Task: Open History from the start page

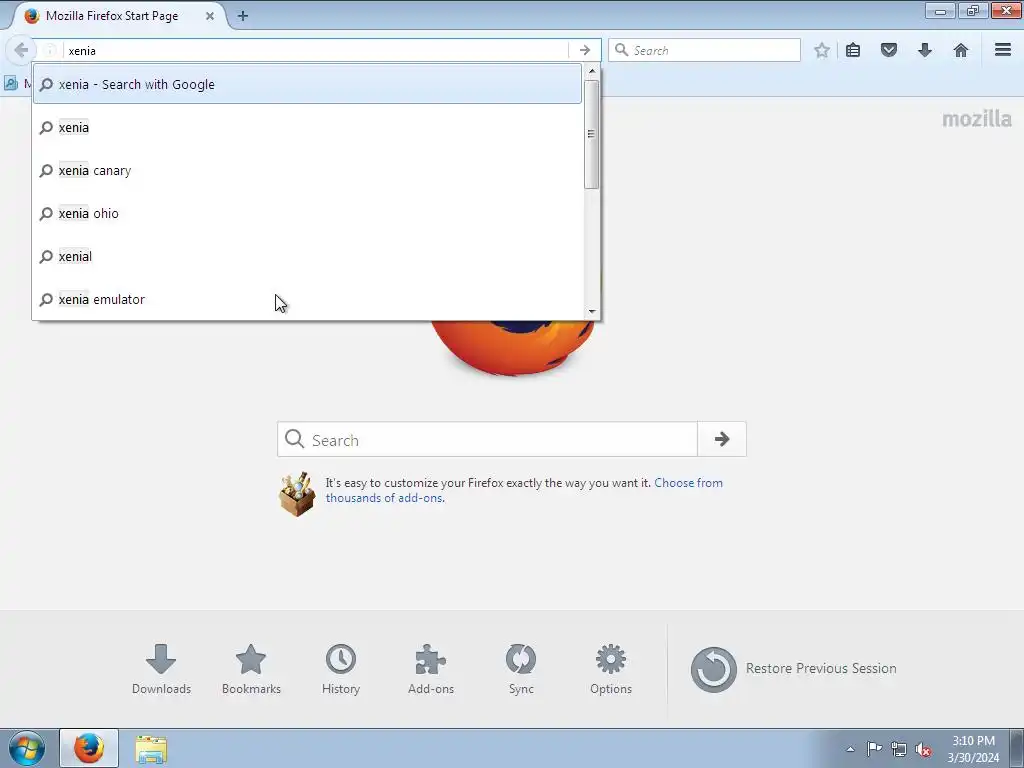Action: (x=341, y=669)
